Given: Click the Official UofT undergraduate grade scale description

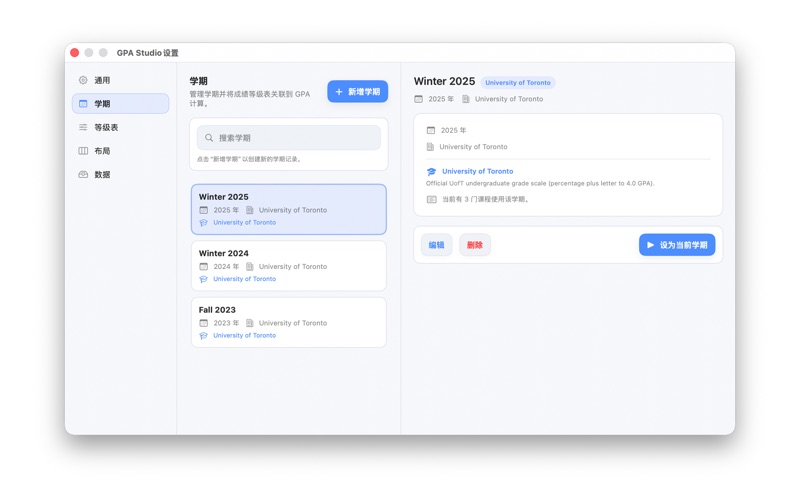Looking at the screenshot, I should [540, 183].
